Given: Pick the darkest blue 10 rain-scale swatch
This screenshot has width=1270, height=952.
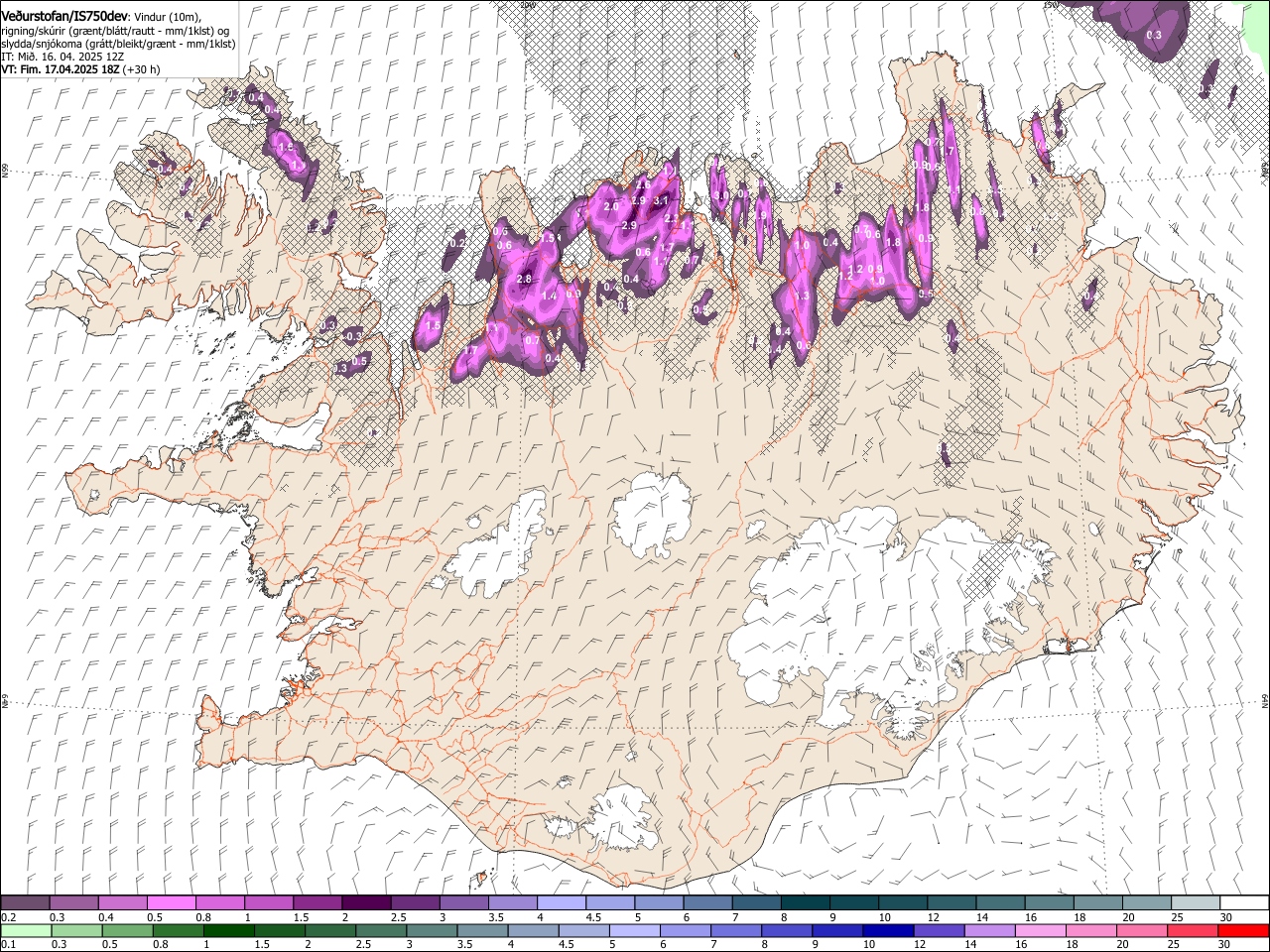Looking at the screenshot, I should (x=889, y=930).
